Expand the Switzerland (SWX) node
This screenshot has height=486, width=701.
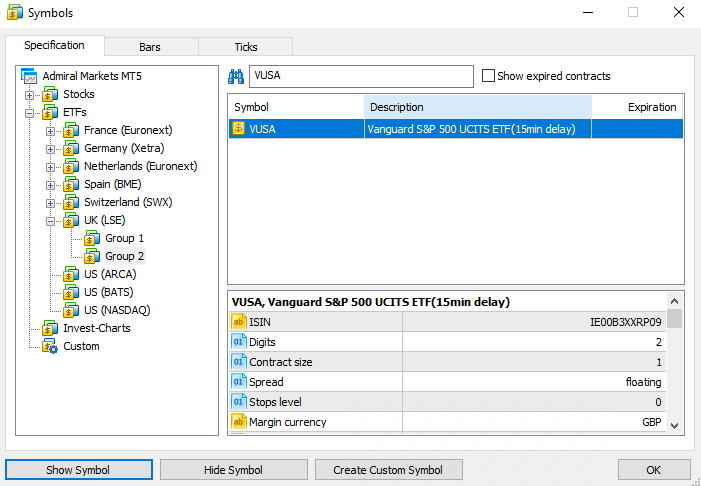click(x=51, y=203)
